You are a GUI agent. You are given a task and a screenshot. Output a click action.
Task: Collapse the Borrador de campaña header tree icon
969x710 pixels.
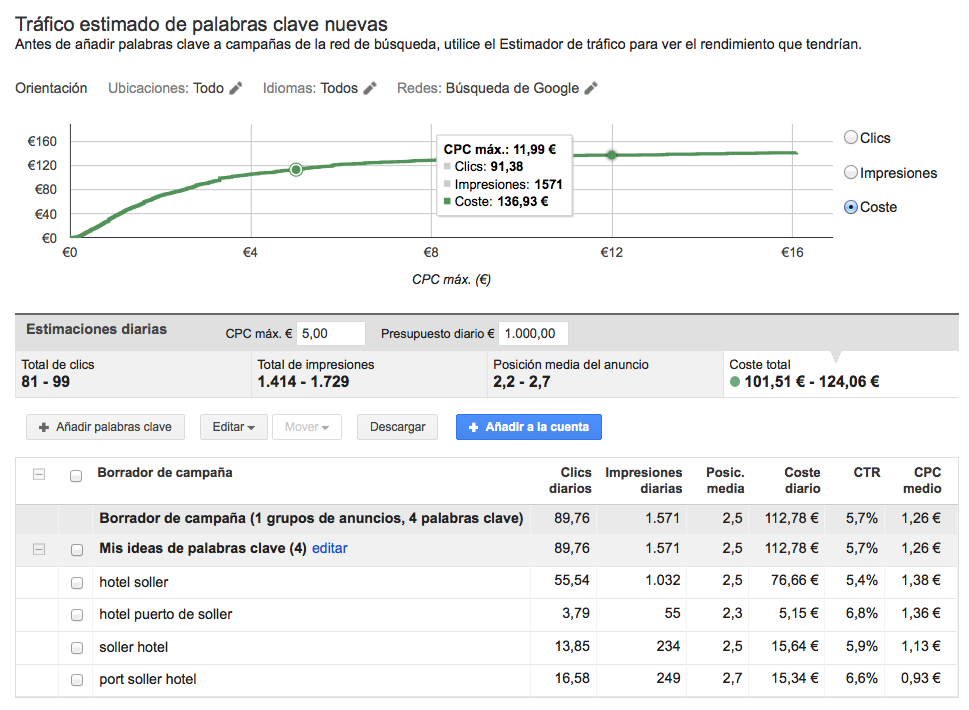(x=39, y=474)
